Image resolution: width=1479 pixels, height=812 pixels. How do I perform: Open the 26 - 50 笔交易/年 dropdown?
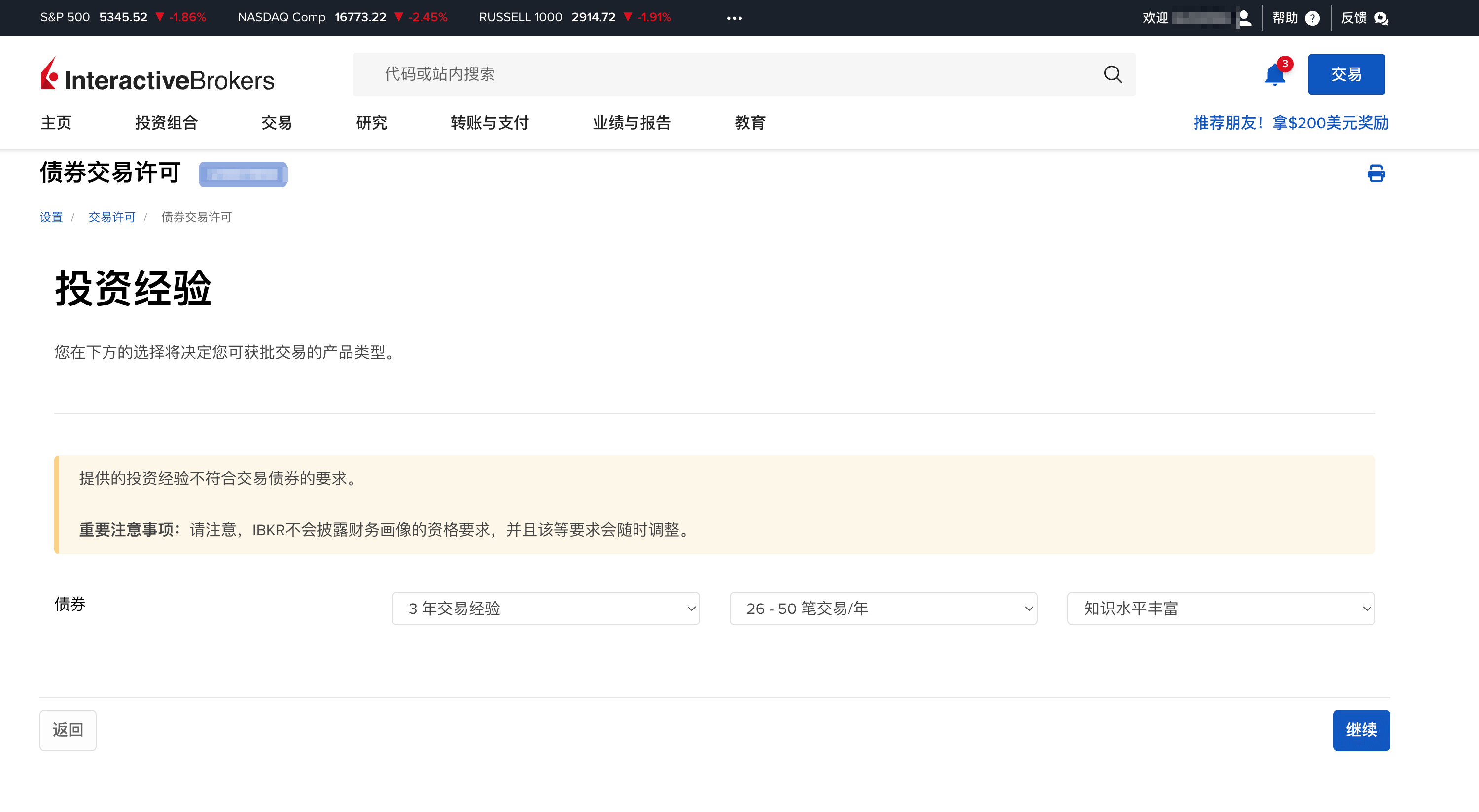tap(882, 609)
